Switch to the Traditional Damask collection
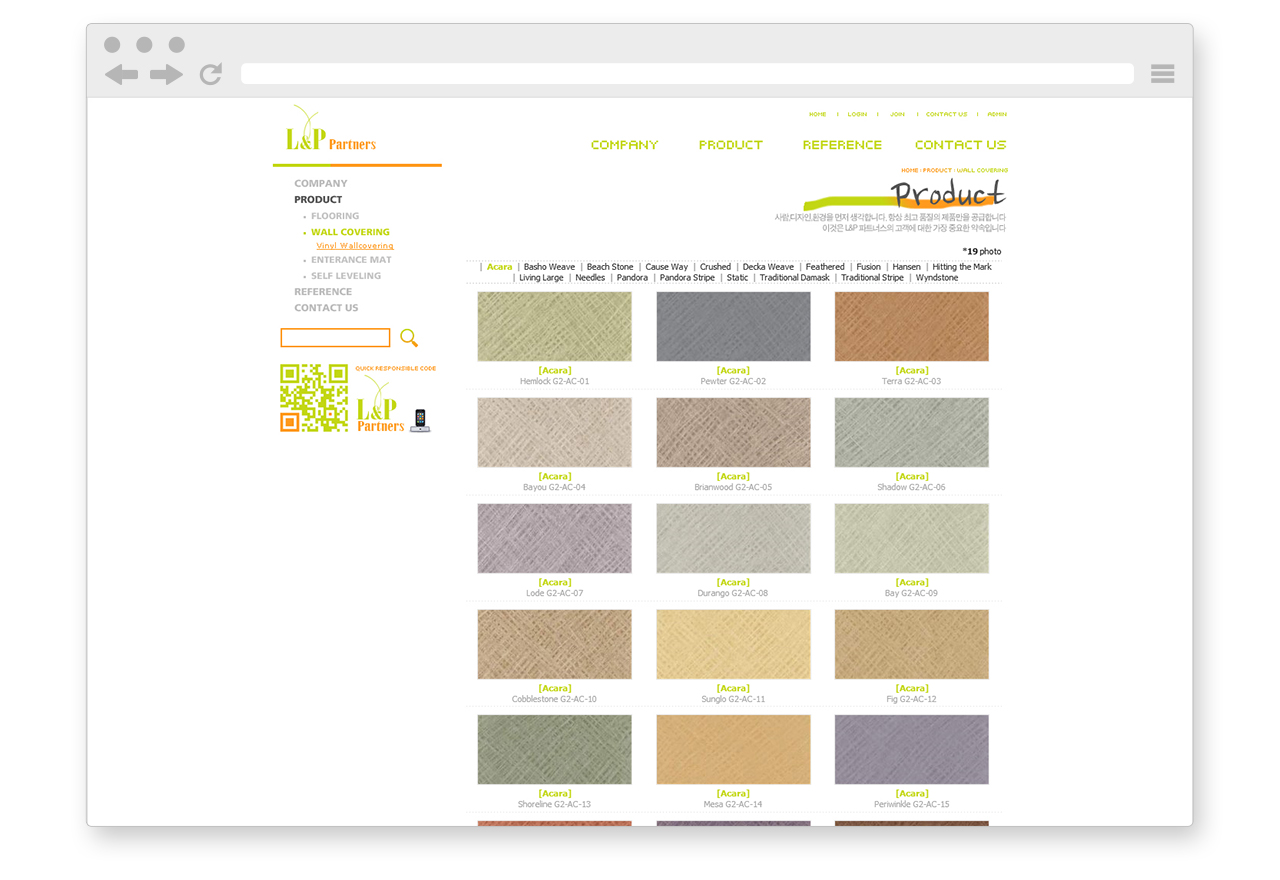This screenshot has height=880, width=1280. tap(794, 278)
